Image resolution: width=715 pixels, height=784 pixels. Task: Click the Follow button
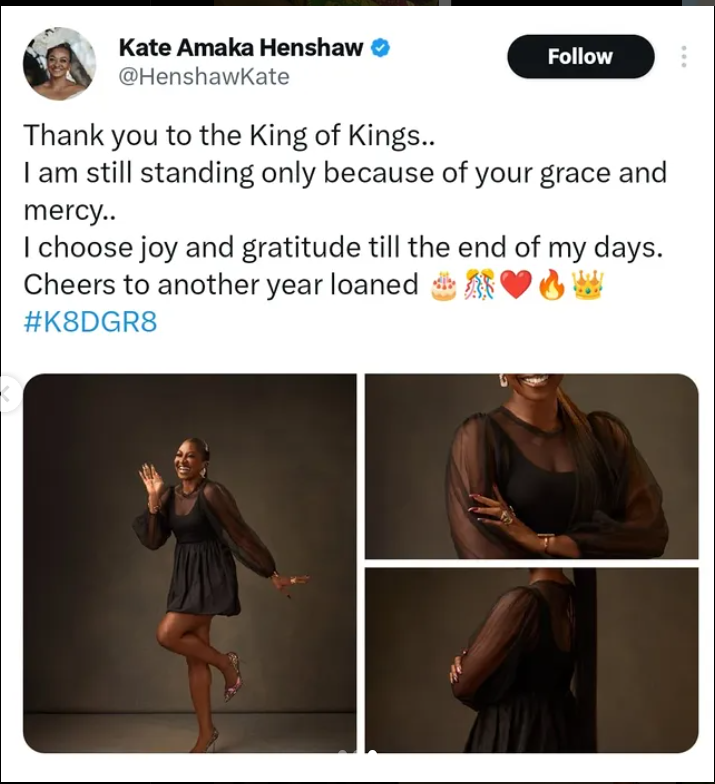pyautogui.click(x=580, y=56)
